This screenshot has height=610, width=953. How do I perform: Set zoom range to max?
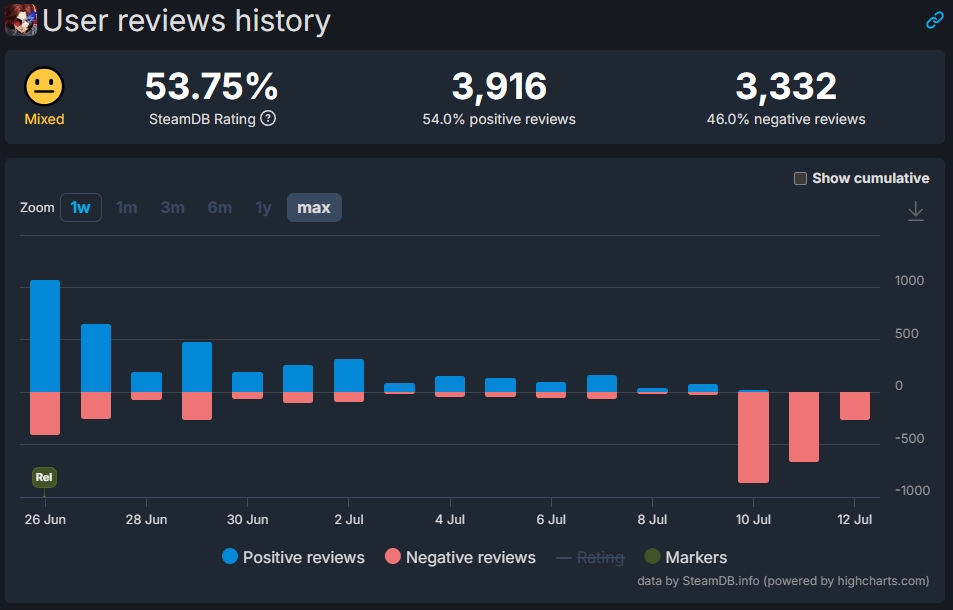[314, 208]
